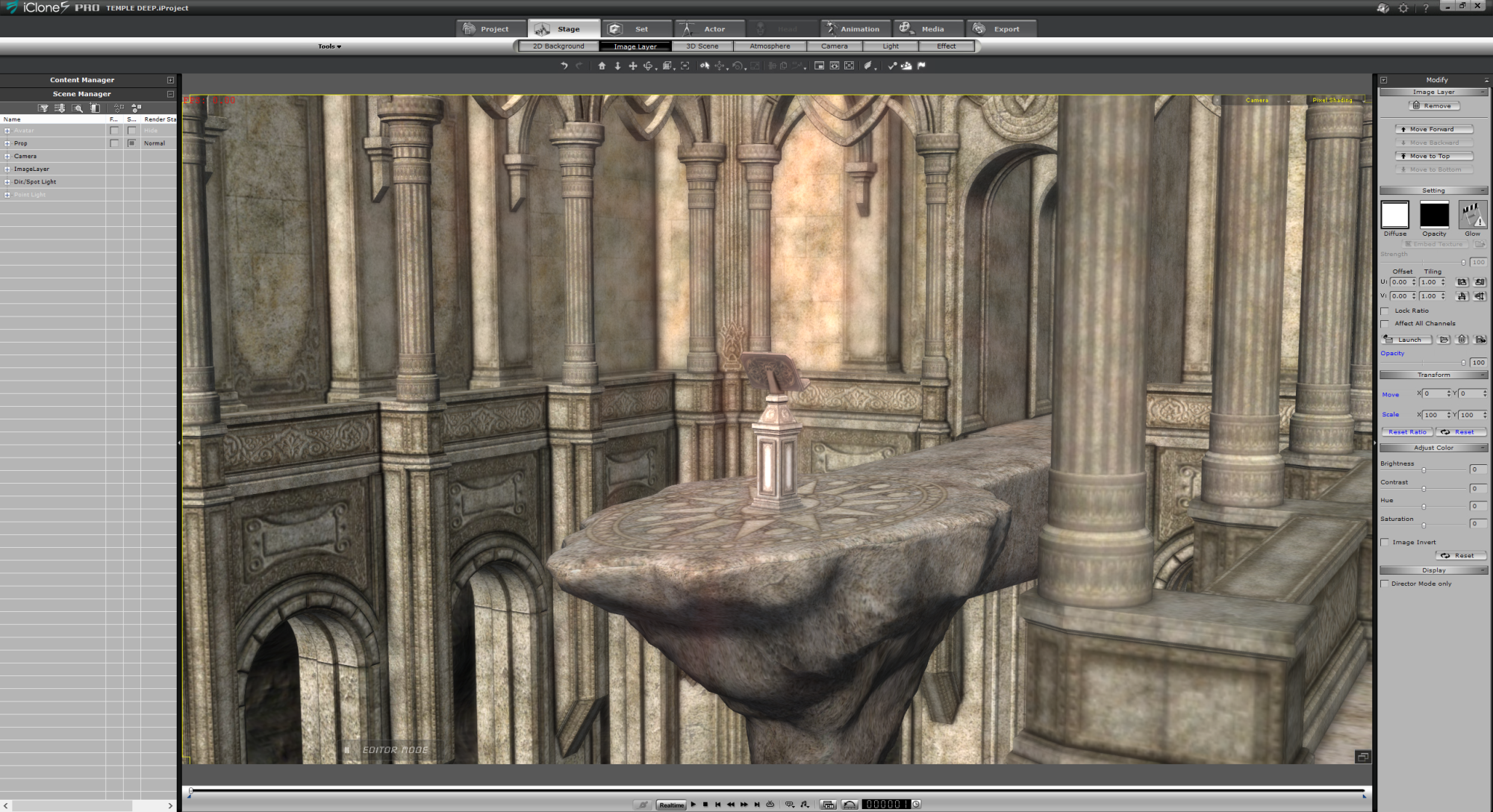The height and width of the screenshot is (812, 1493).
Task: Click the frame-selection focus brackets icon
Action: (685, 66)
